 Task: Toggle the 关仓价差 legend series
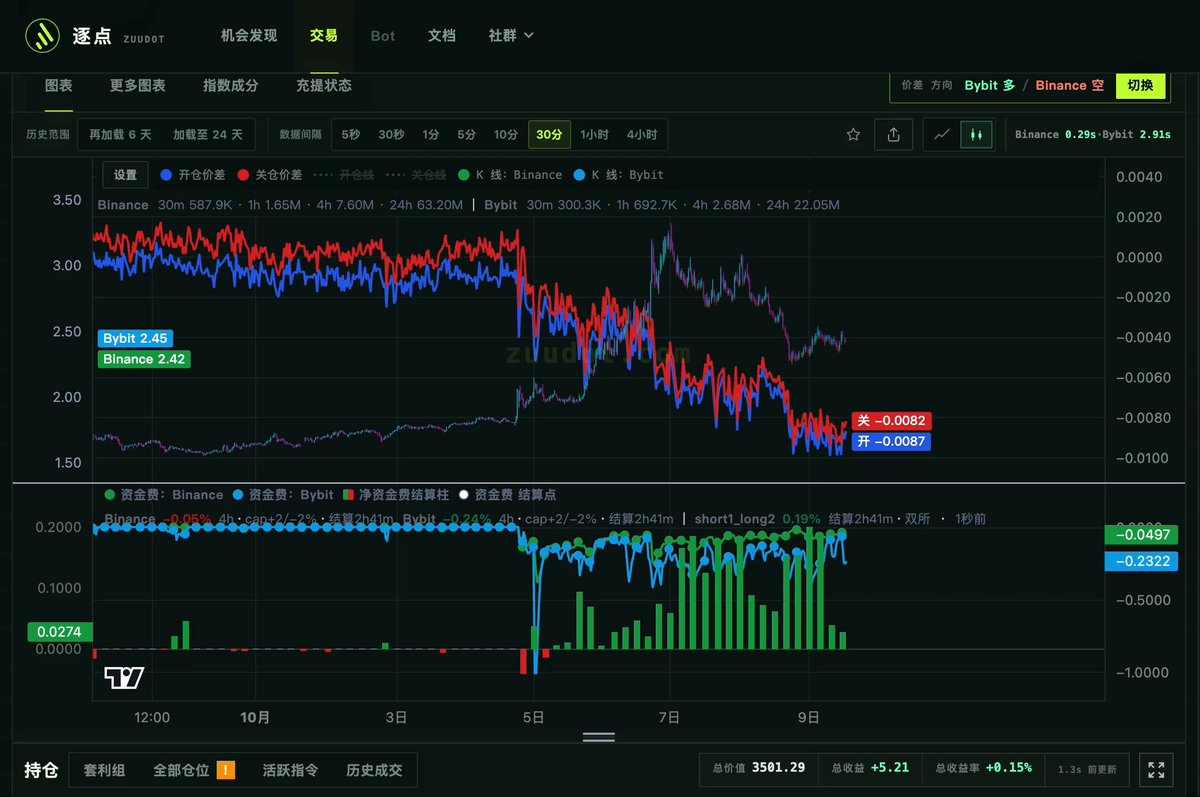270,175
